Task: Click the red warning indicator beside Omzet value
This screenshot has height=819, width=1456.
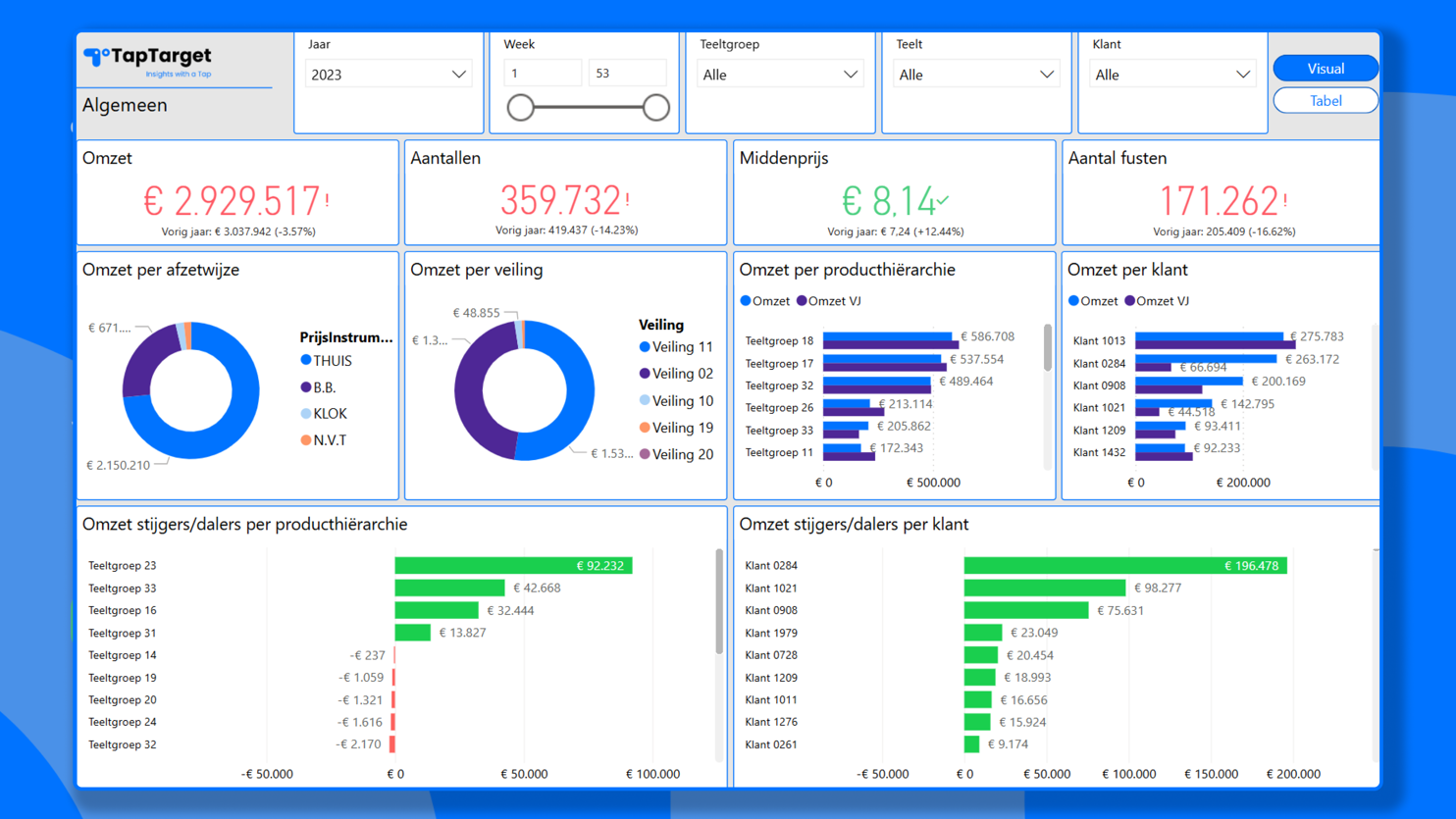Action: click(327, 200)
